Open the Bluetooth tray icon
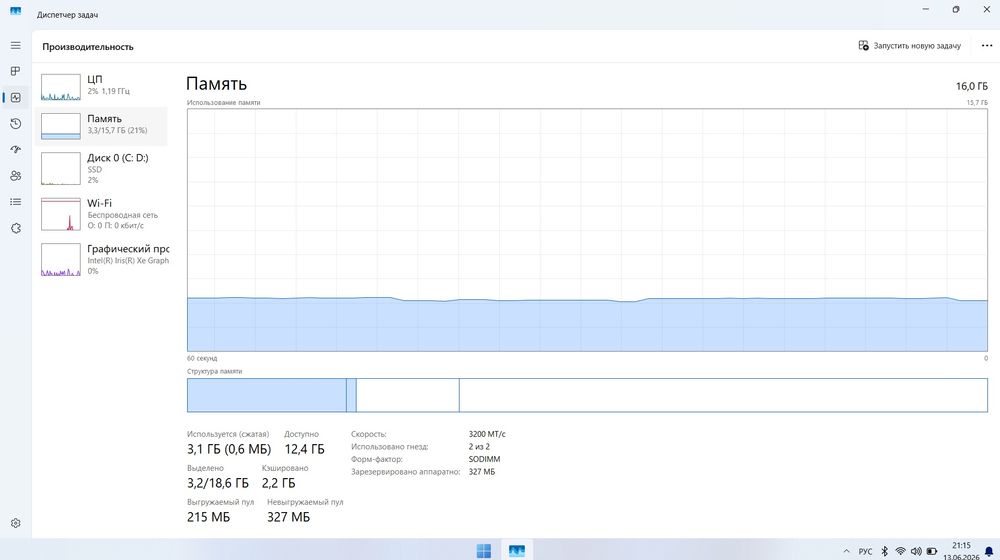The width and height of the screenshot is (1000, 560). click(885, 551)
